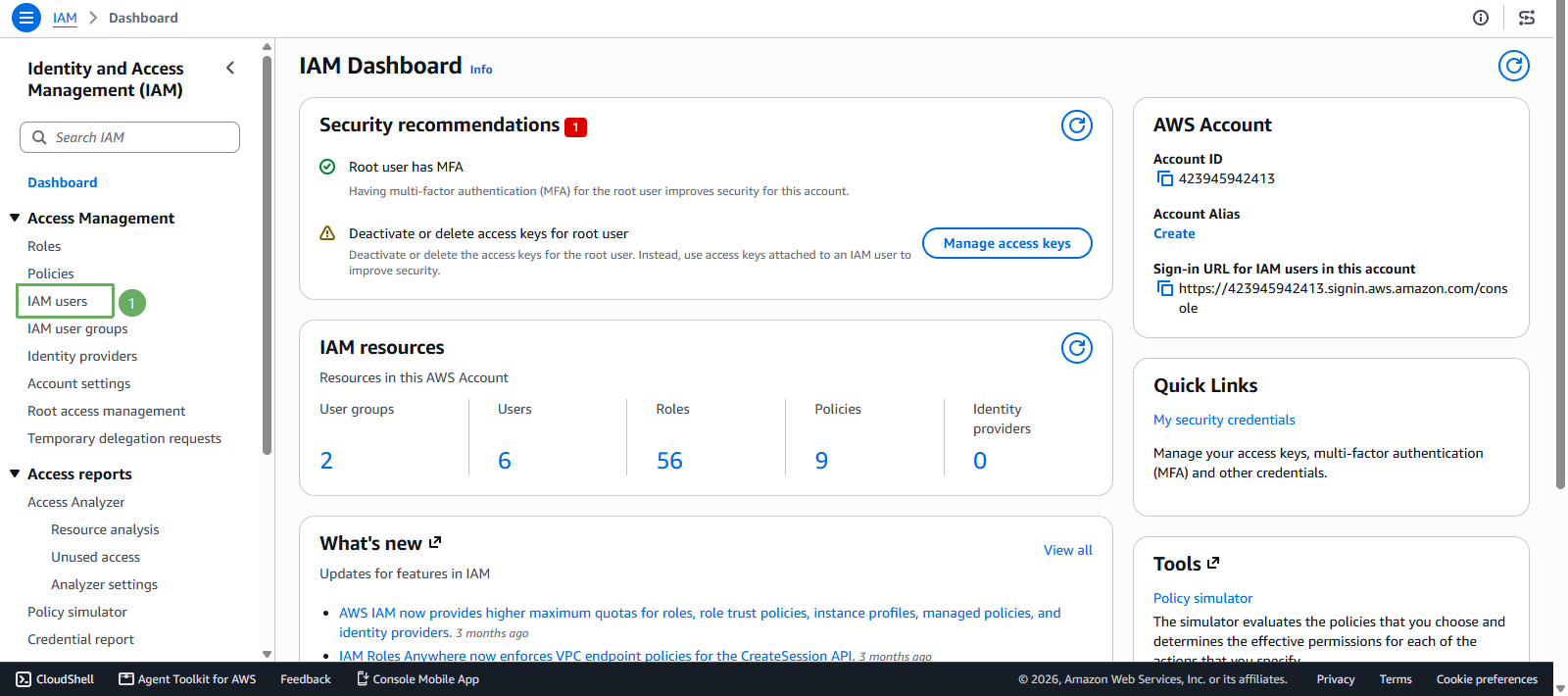This screenshot has height=696, width=1568.
Task: Open Temporary delegation requests
Action: (124, 438)
